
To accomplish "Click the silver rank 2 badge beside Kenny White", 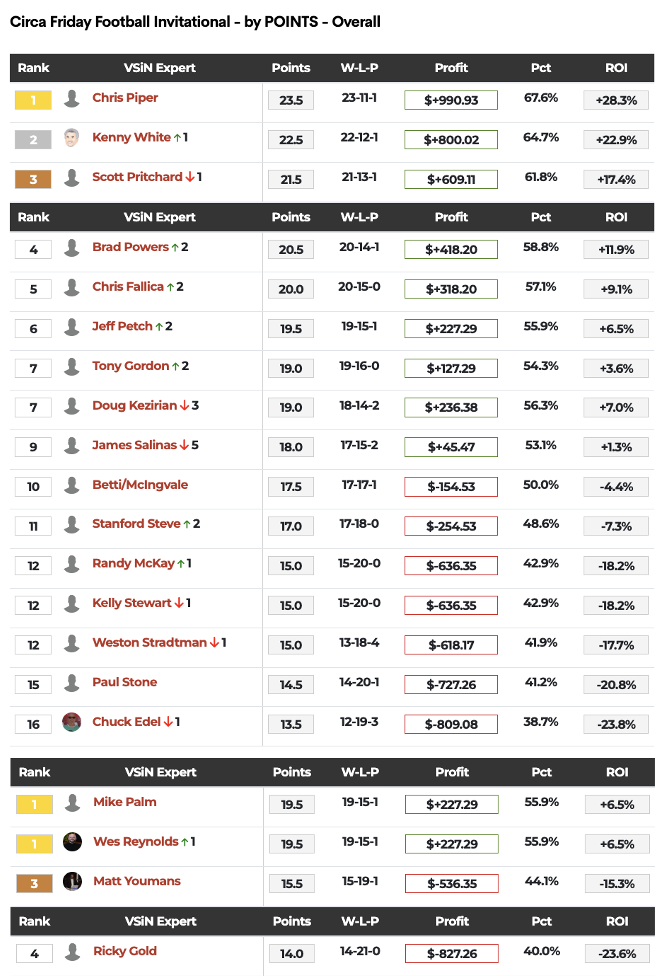I will [x=33, y=140].
